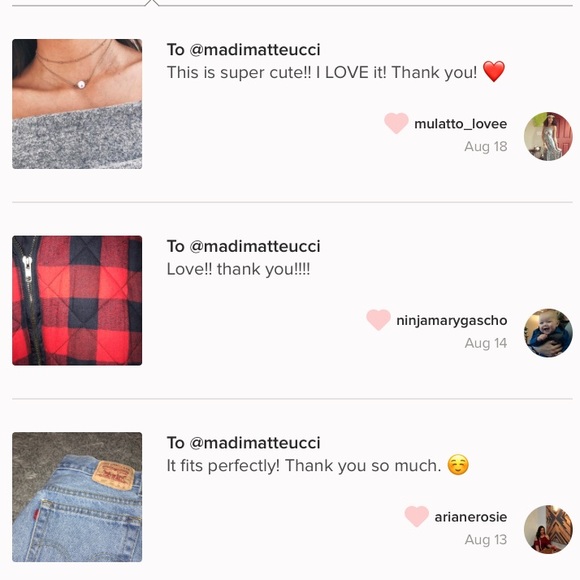The width and height of the screenshot is (580, 580).
Task: Open arianerosie's profile avatar
Action: pos(548,529)
